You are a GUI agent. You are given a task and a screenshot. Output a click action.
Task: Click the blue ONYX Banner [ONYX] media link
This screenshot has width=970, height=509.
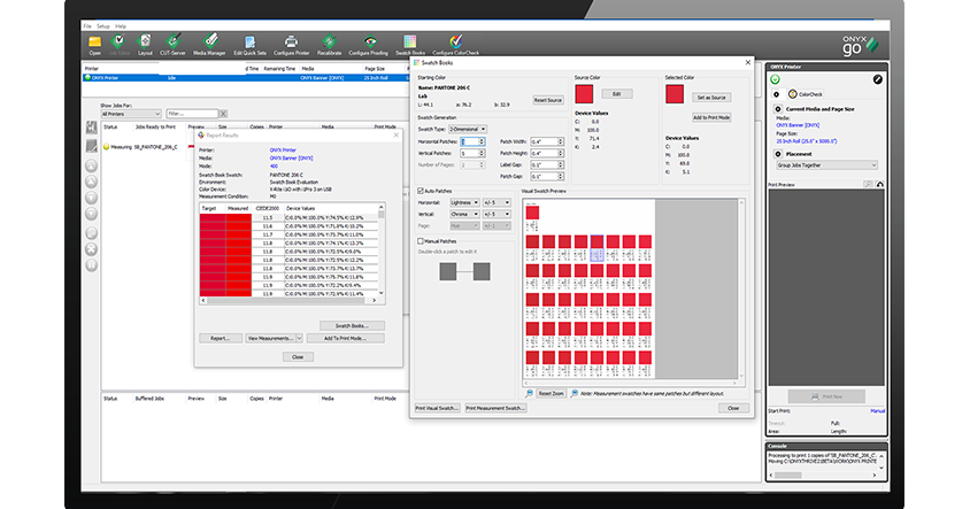(x=798, y=125)
